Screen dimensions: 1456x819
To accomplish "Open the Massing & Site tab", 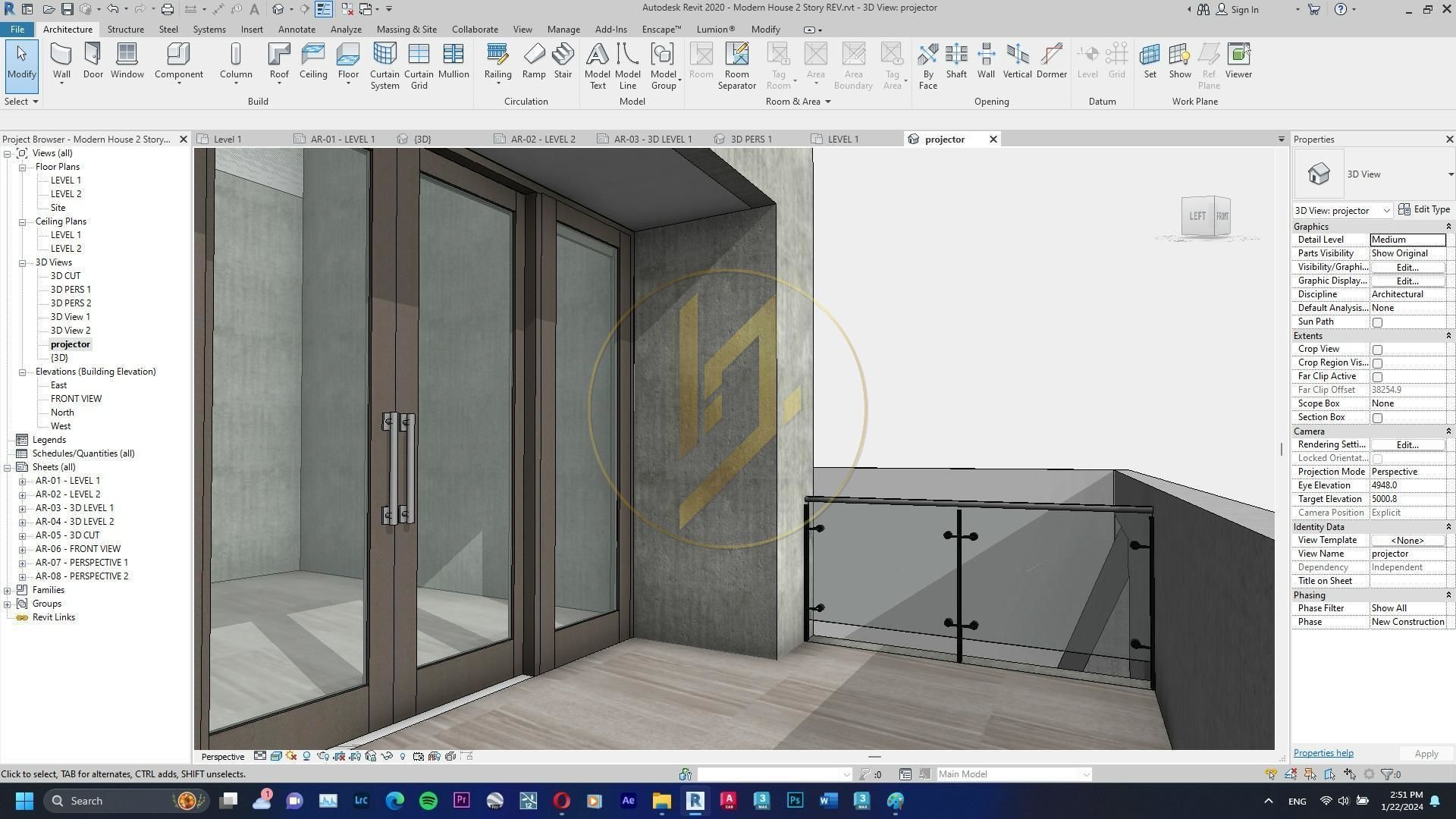I will (x=406, y=30).
